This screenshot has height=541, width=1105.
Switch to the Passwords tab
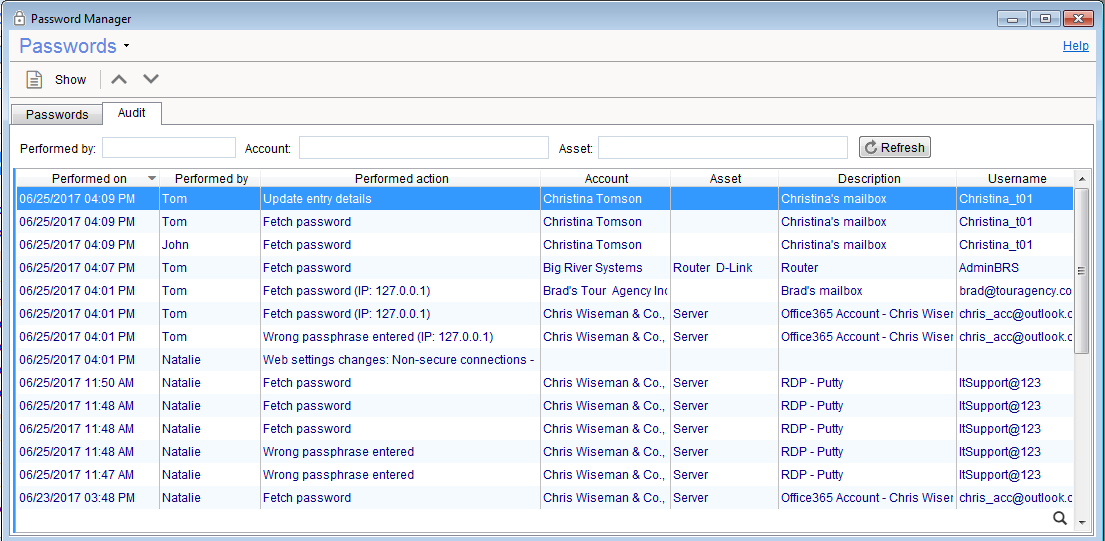click(x=57, y=114)
